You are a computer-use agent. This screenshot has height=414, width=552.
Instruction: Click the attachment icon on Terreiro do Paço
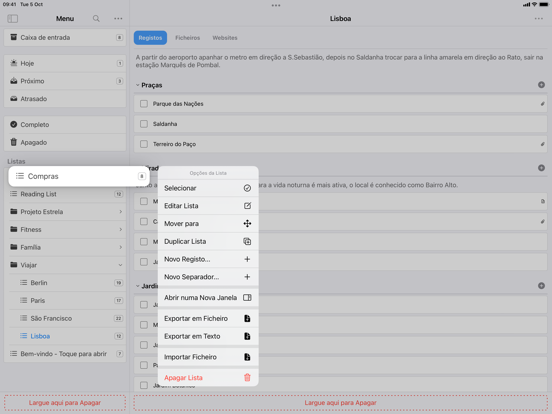tap(542, 144)
